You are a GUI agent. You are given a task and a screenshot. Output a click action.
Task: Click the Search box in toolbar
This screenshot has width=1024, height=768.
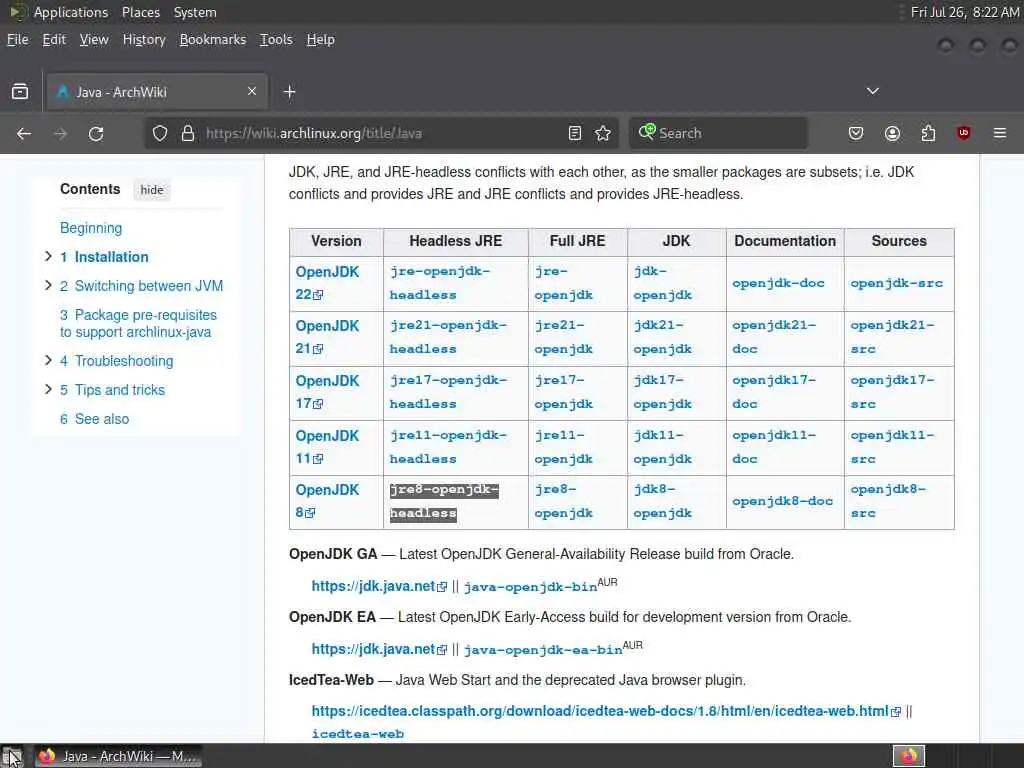pos(718,133)
